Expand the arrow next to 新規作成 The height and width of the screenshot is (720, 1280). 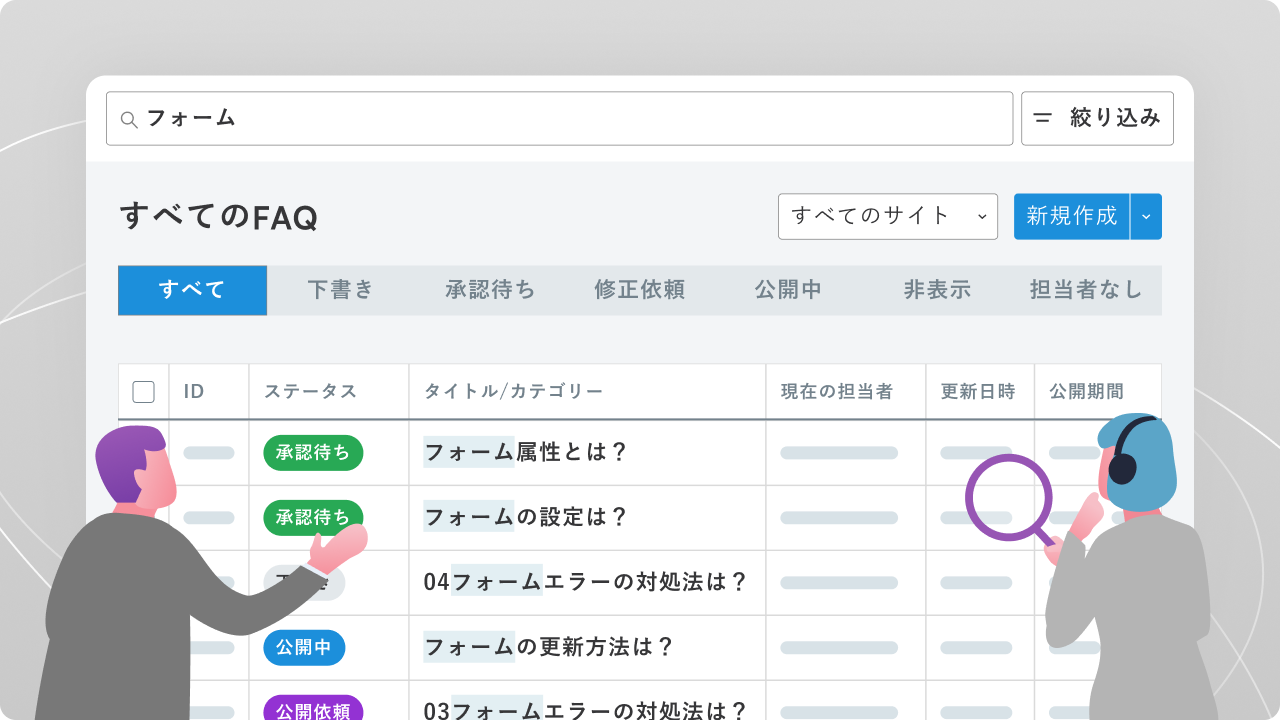pyautogui.click(x=1146, y=216)
